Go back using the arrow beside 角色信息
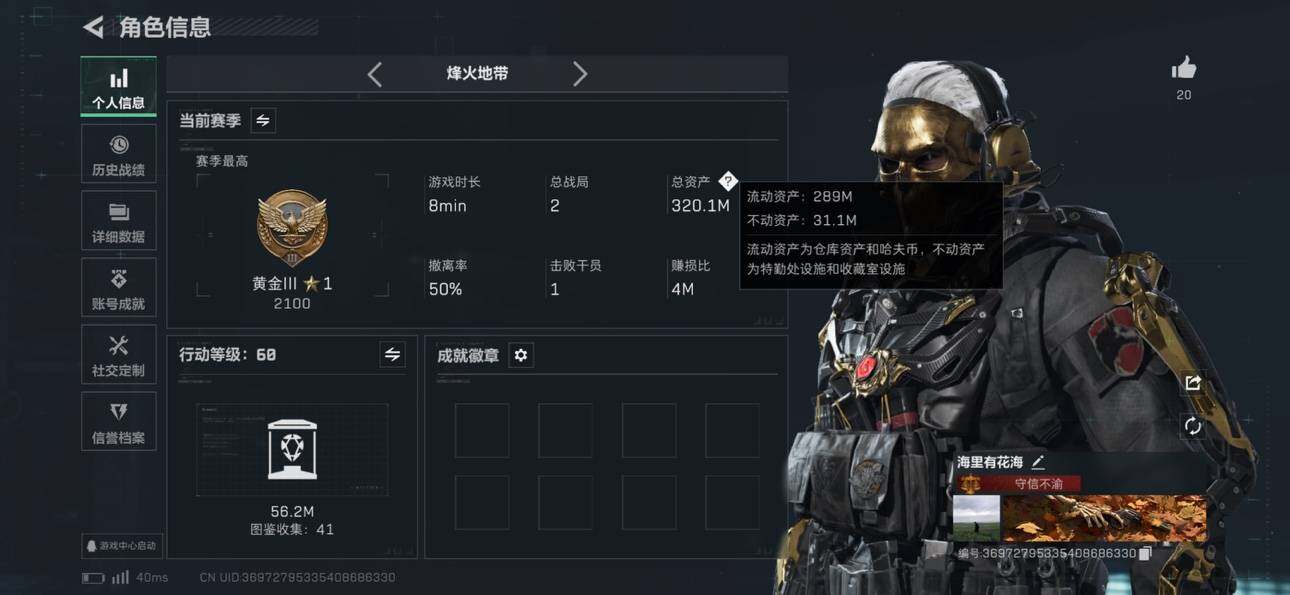1290x595 pixels. click(94, 27)
